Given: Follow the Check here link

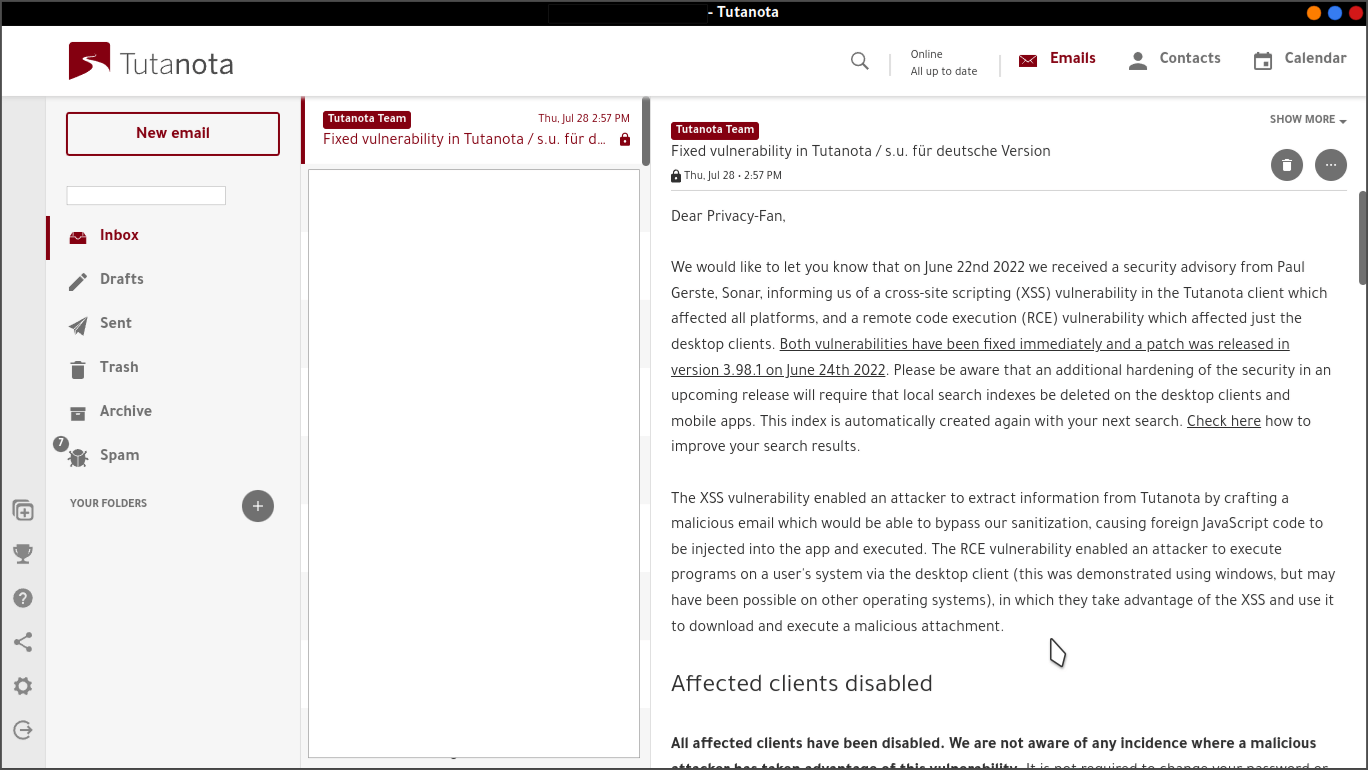Looking at the screenshot, I should click(1223, 421).
